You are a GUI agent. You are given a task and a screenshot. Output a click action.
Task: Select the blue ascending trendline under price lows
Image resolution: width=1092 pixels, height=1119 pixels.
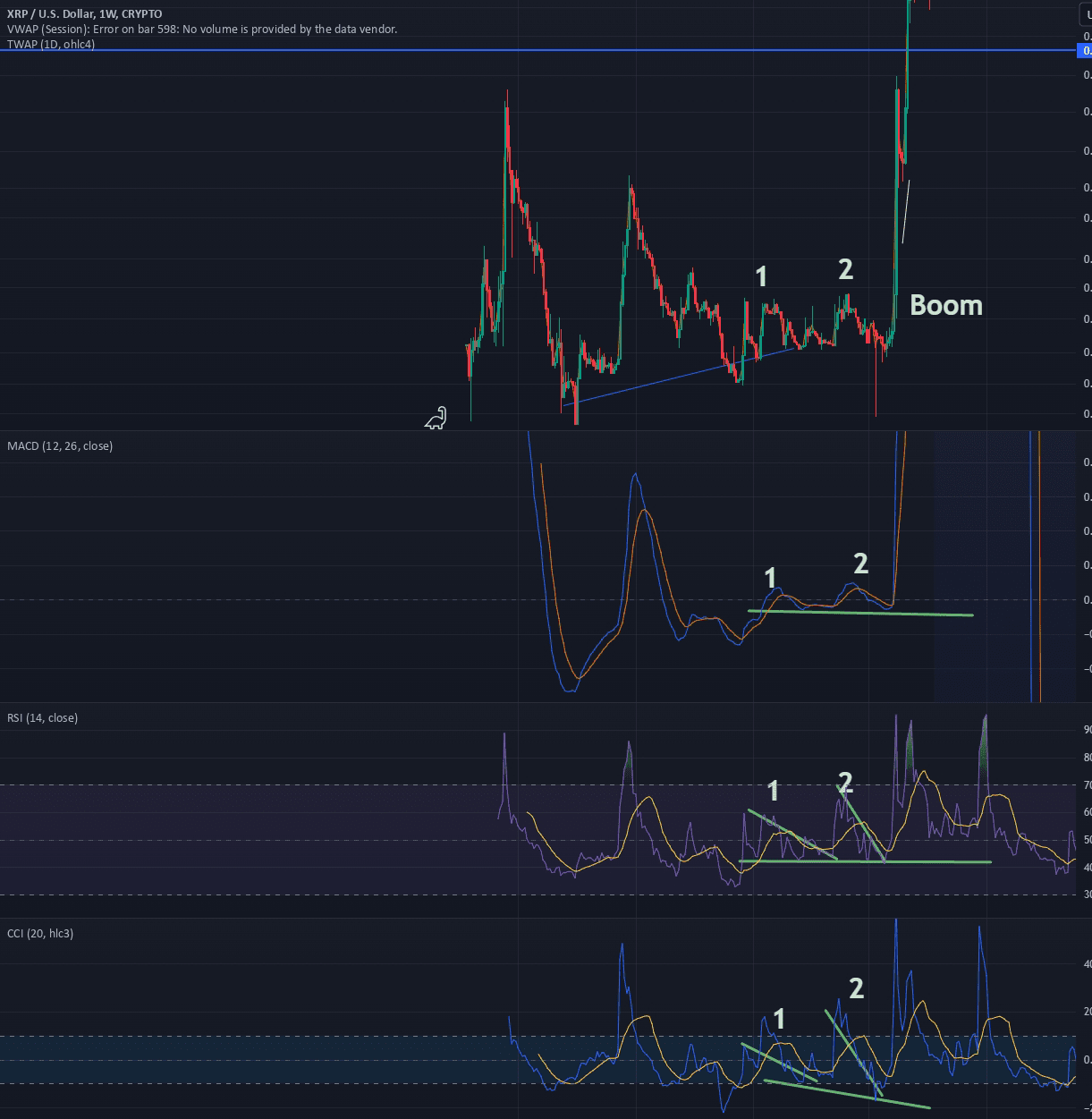click(x=680, y=376)
